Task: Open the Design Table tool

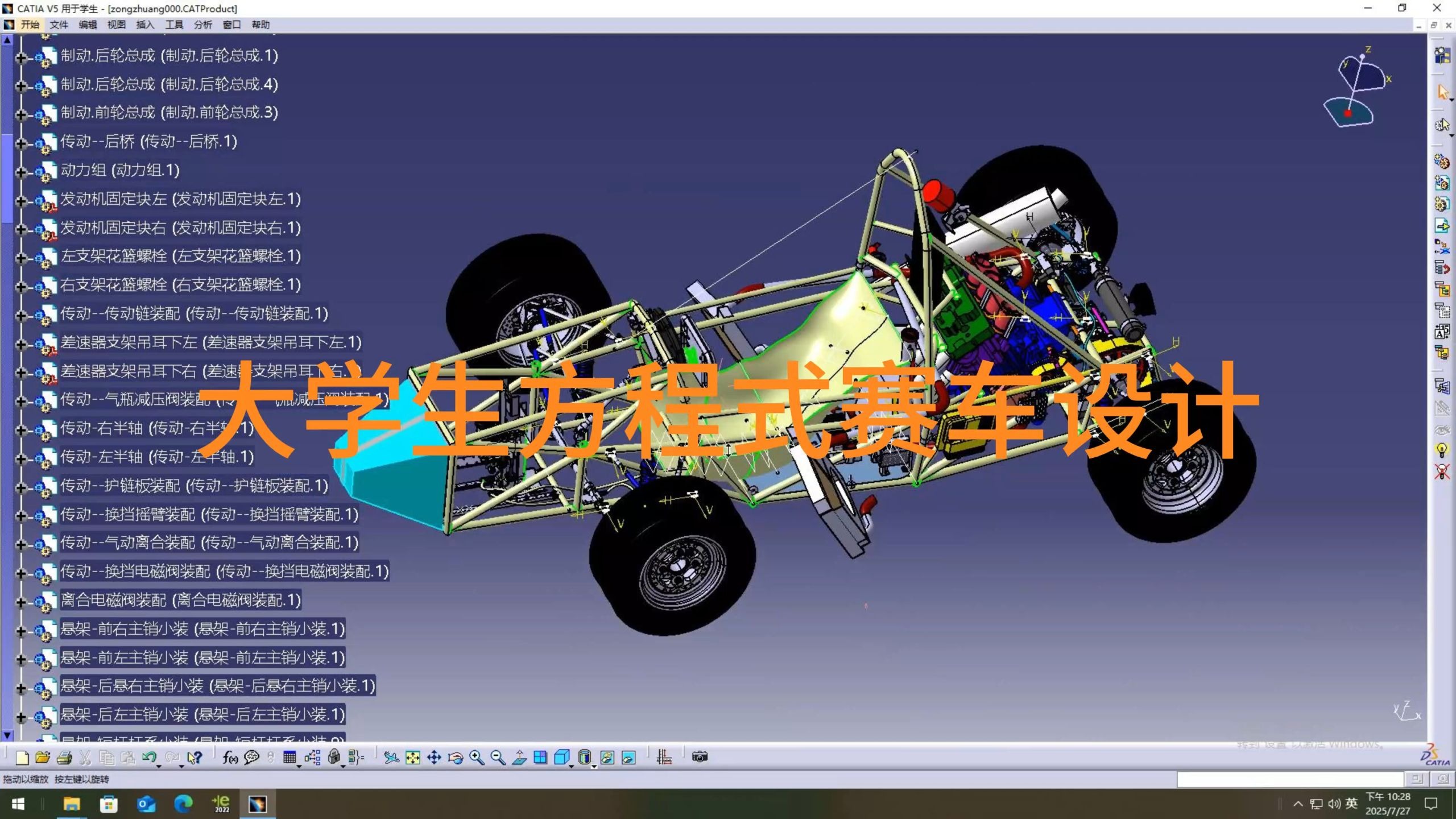Action: 289,758
